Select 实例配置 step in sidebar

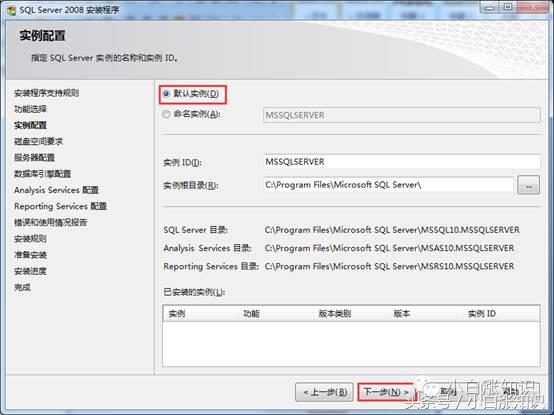pos(30,125)
